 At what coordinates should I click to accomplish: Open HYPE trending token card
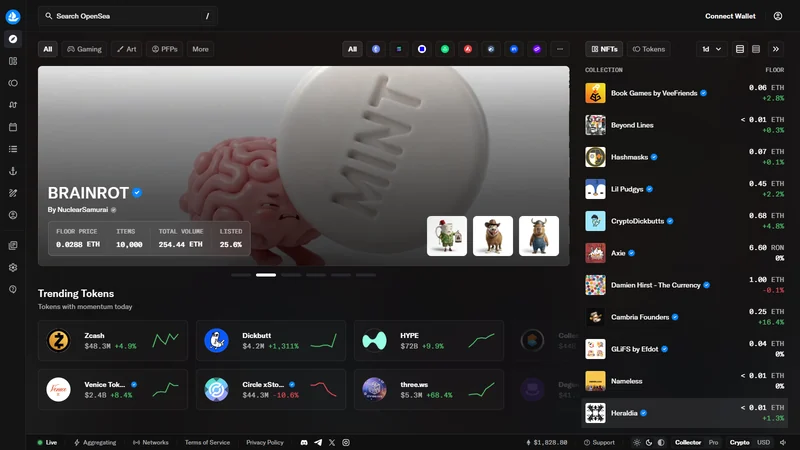click(x=429, y=340)
